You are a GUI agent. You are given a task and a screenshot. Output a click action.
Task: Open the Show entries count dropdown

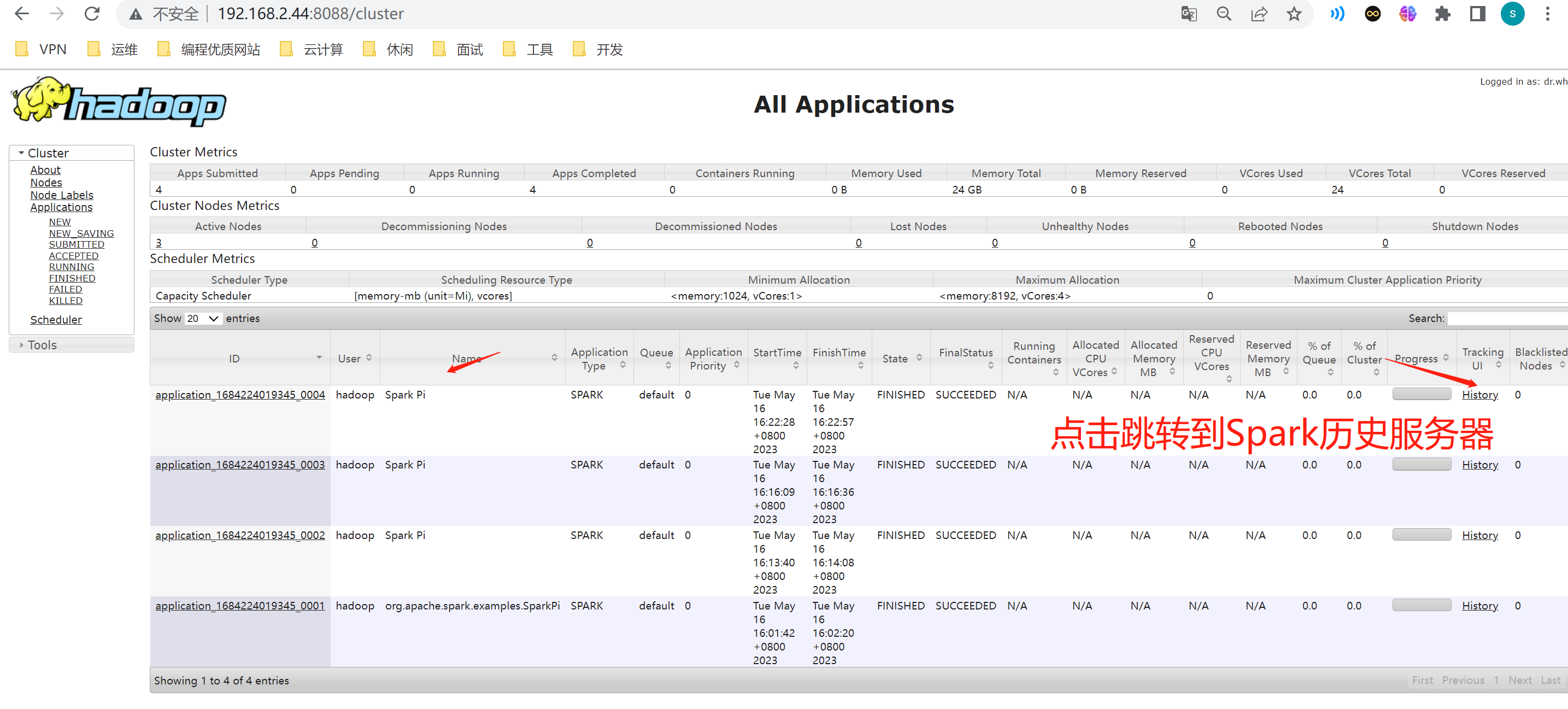click(203, 318)
